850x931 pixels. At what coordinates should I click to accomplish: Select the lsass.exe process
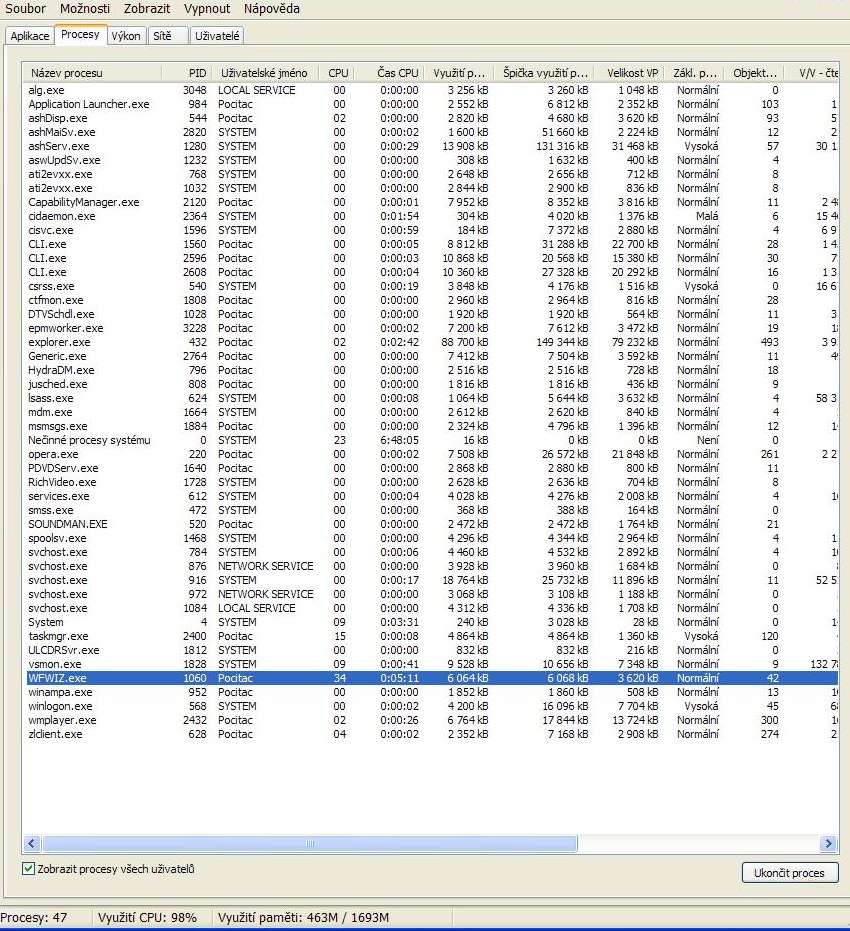coord(432,398)
